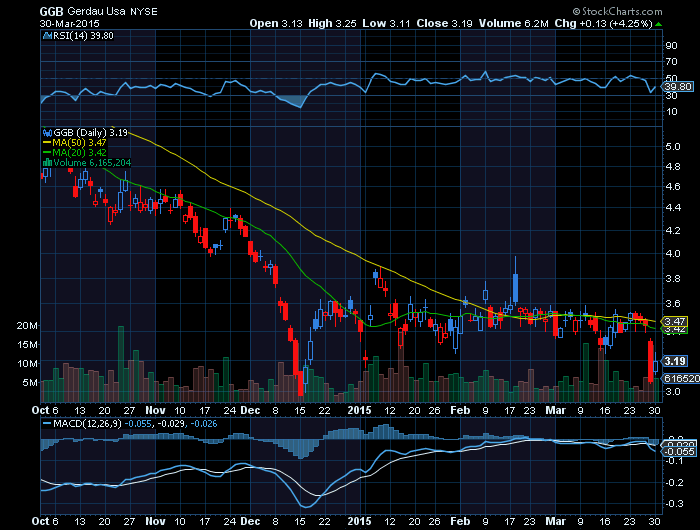Click the 'MA(20) 3.42' legend text

tap(79, 153)
